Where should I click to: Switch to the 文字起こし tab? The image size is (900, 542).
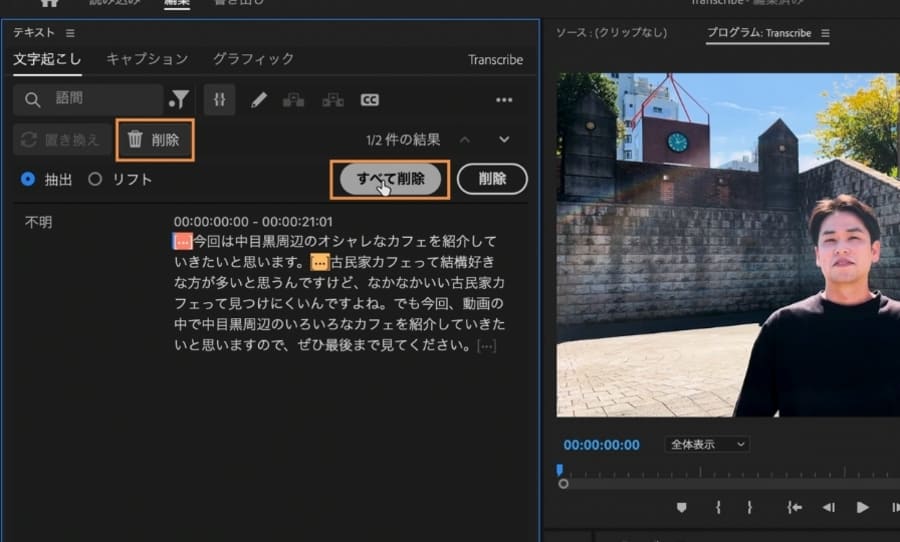tap(47, 59)
